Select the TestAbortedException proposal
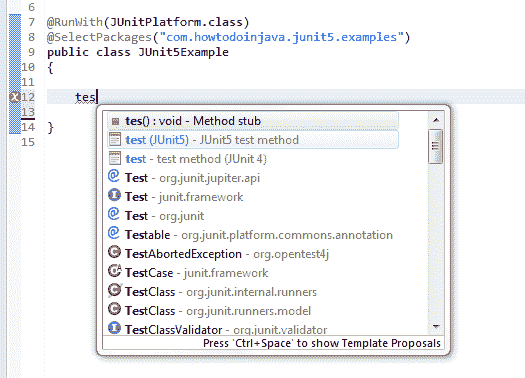Viewport: 525px width, 378px height. (253, 254)
